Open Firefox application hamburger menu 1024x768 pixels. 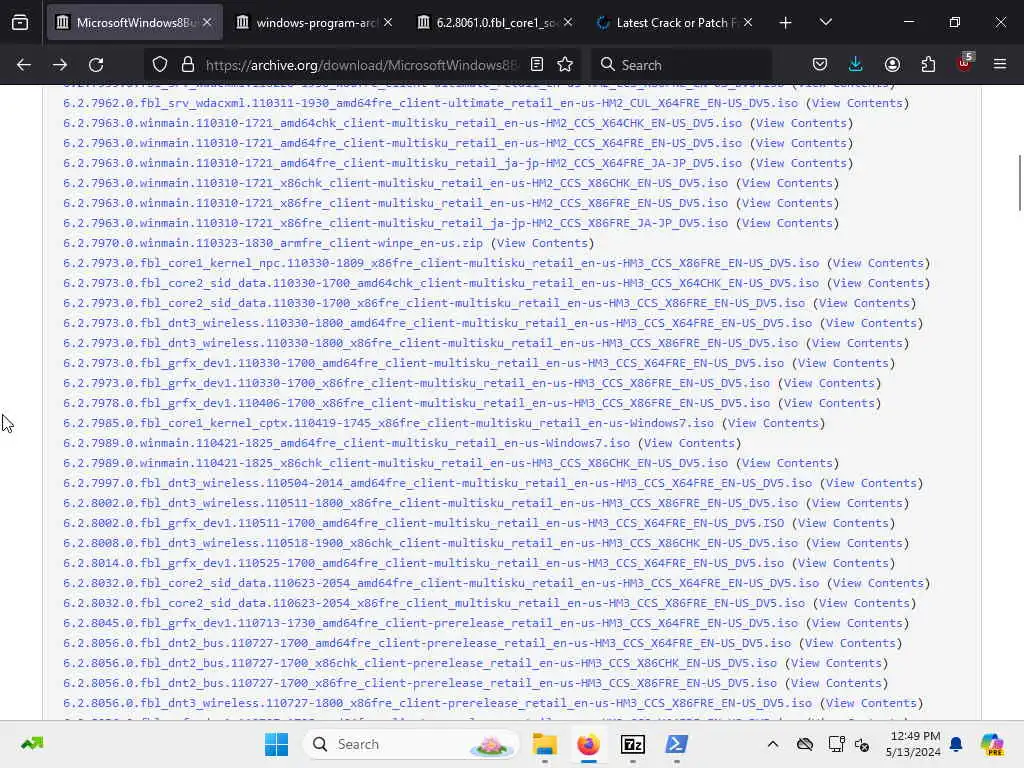1000,64
